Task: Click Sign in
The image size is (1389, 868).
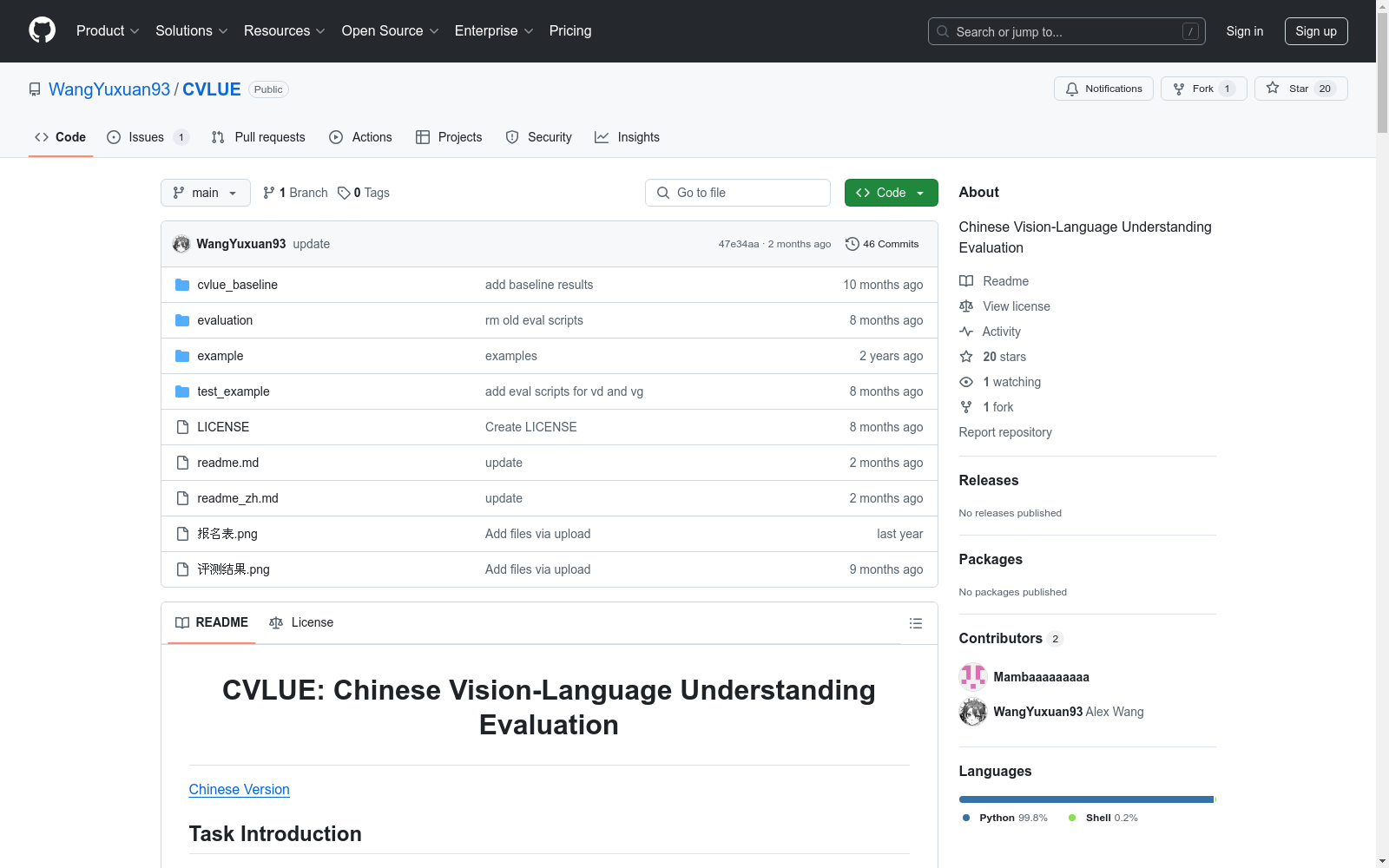Action: [x=1245, y=31]
